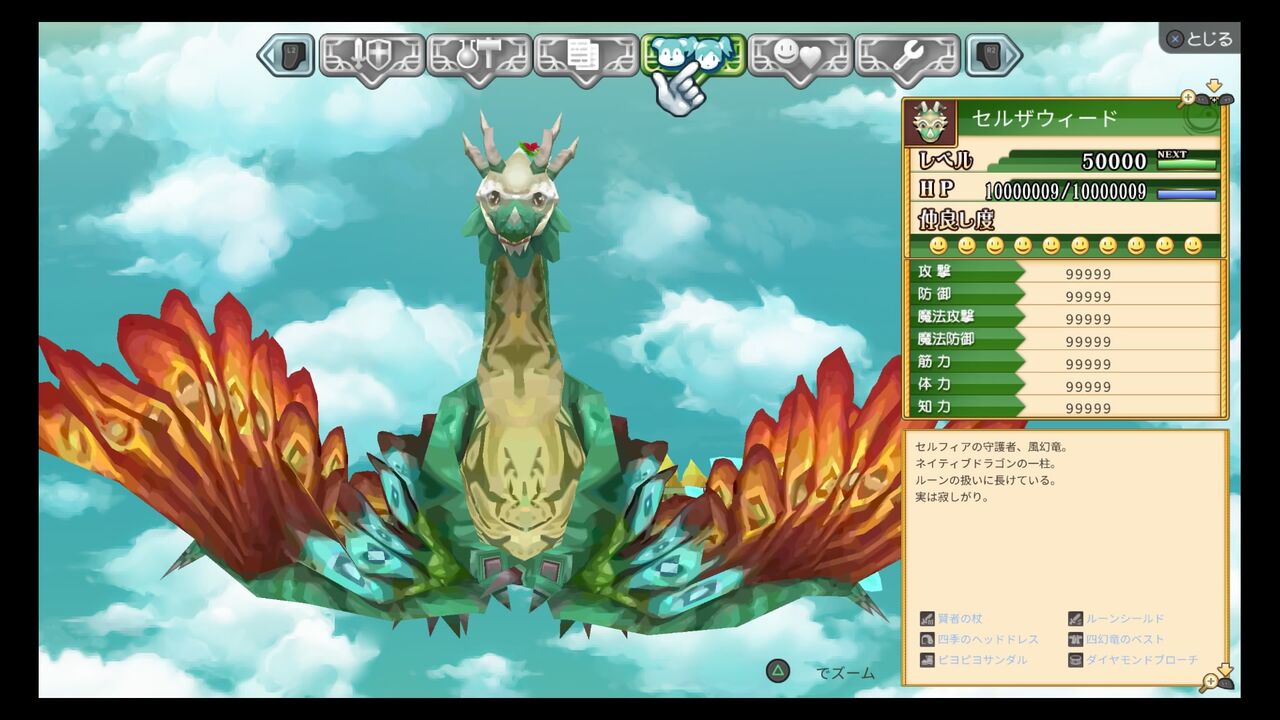Go to next menu with R2 arrow
1280x720 pixels.
point(993,55)
